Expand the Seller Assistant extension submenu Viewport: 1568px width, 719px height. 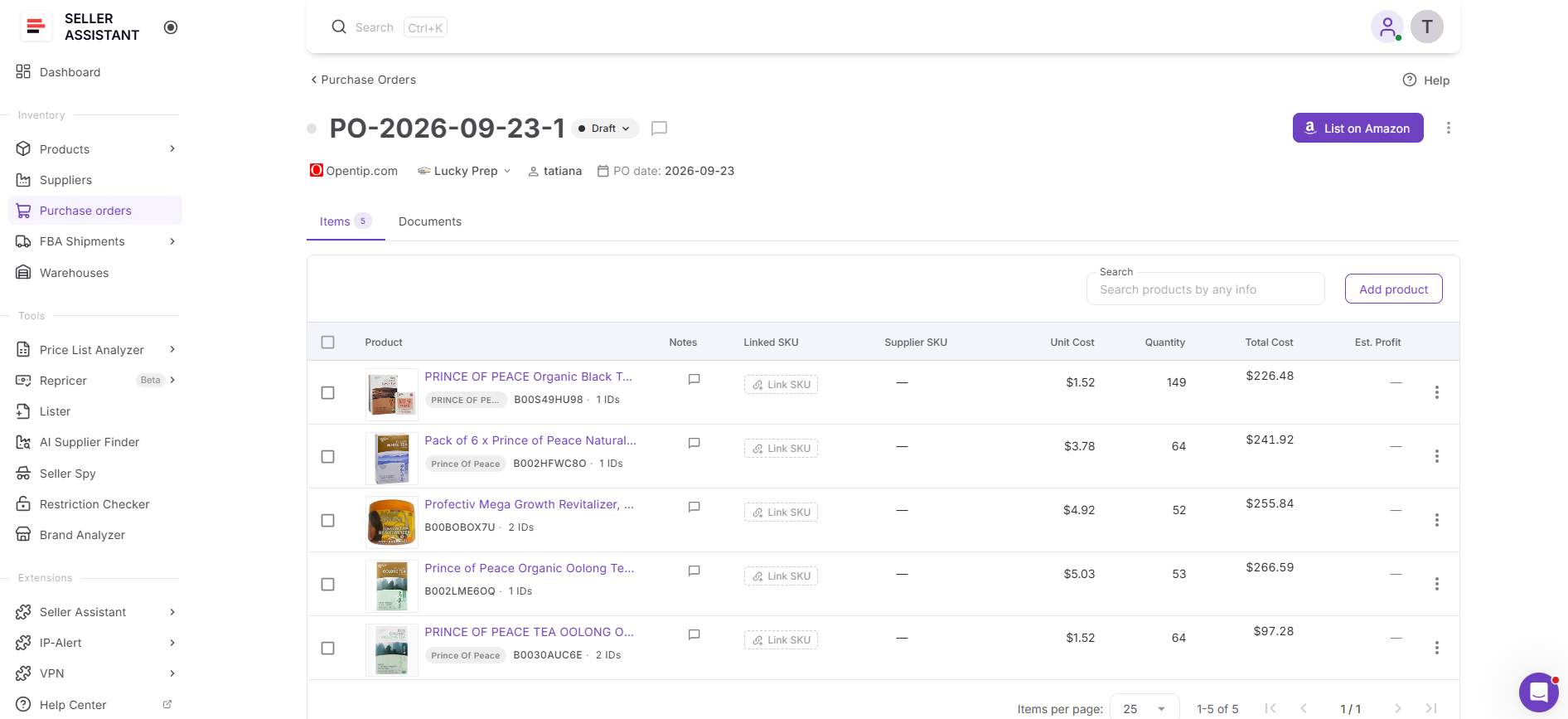coord(172,612)
